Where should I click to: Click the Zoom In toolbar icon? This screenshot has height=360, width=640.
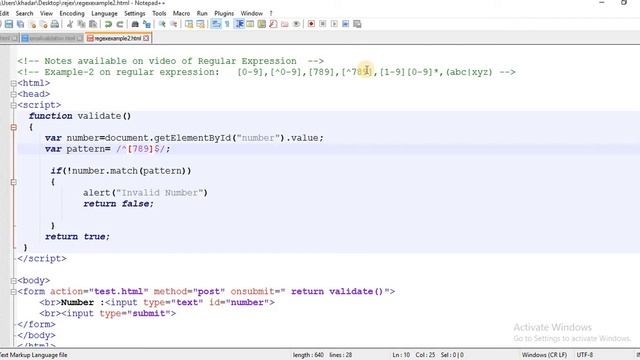[x=162, y=24]
